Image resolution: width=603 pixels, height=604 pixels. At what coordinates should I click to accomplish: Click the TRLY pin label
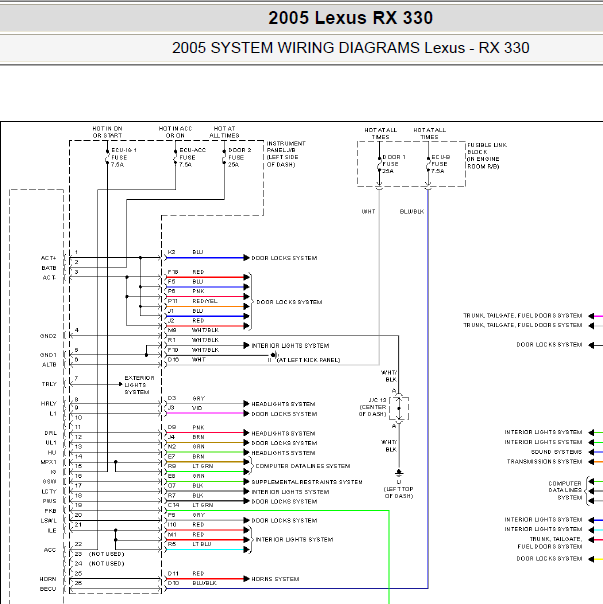pyautogui.click(x=49, y=384)
